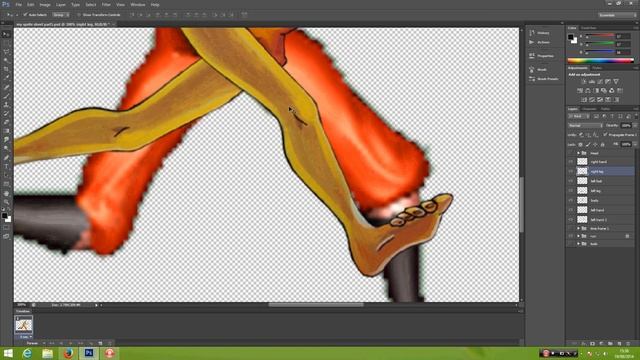Screen dimensions: 640x360
Task: Select the Dodge tool
Action: click(x=6, y=148)
